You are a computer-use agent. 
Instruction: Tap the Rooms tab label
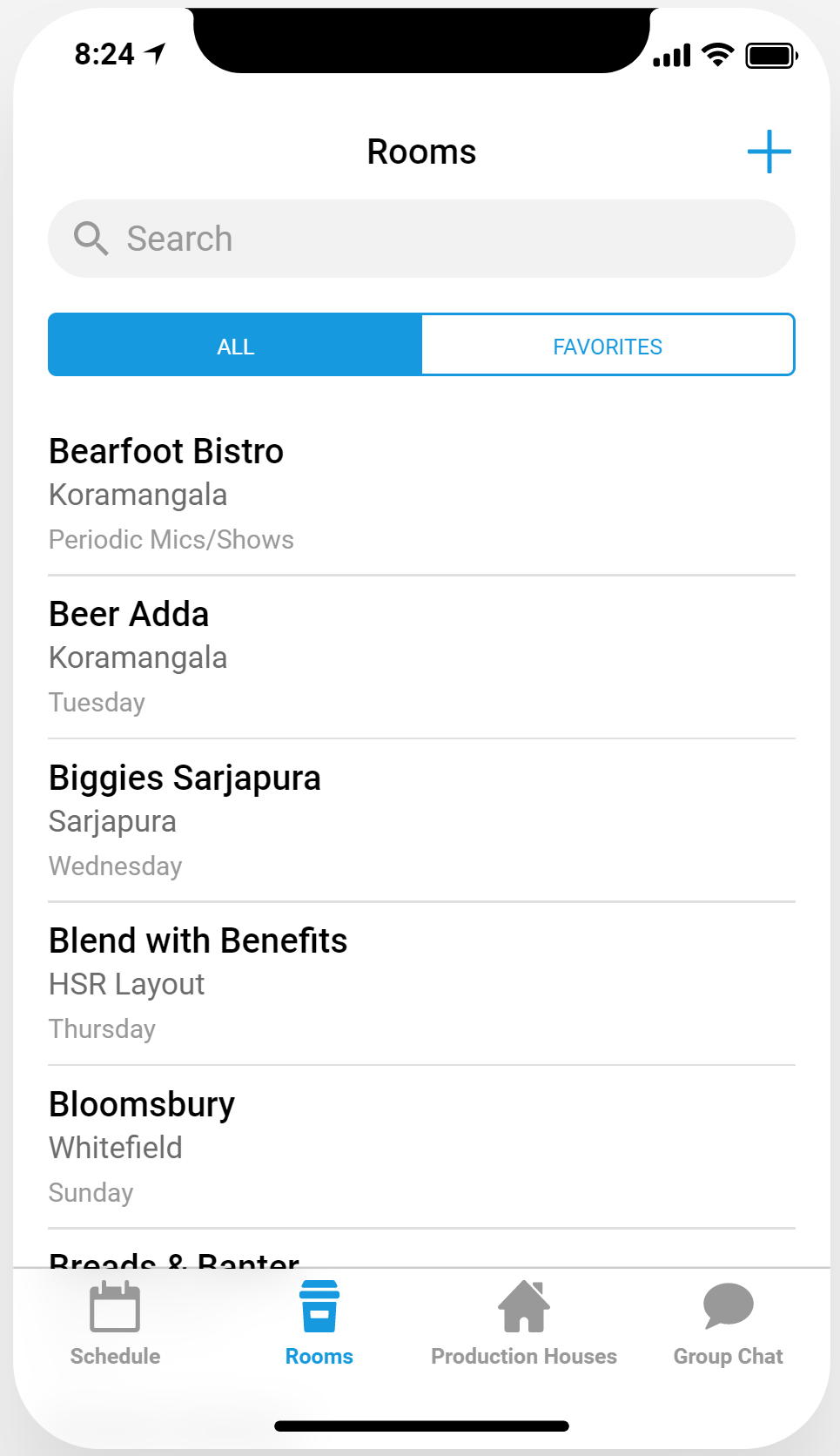(319, 1356)
